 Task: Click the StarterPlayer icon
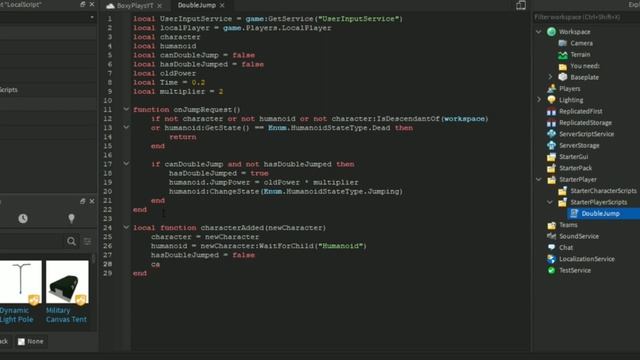coord(551,180)
